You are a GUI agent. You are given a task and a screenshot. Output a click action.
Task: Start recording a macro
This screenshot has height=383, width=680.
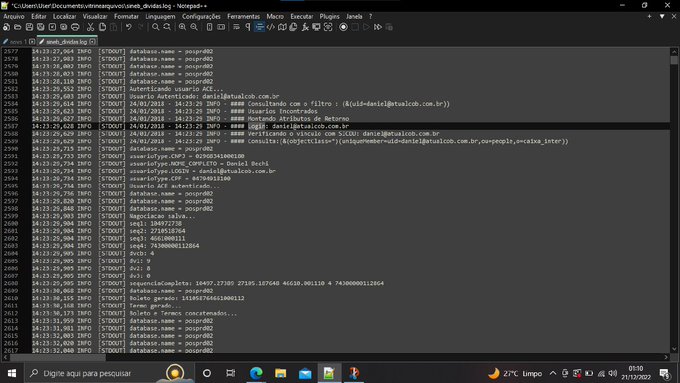(343, 27)
